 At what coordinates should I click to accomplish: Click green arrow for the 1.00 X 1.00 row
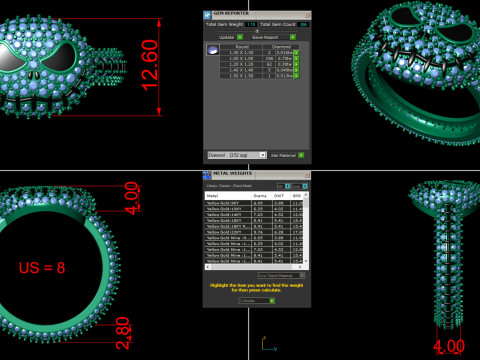click(x=296, y=59)
